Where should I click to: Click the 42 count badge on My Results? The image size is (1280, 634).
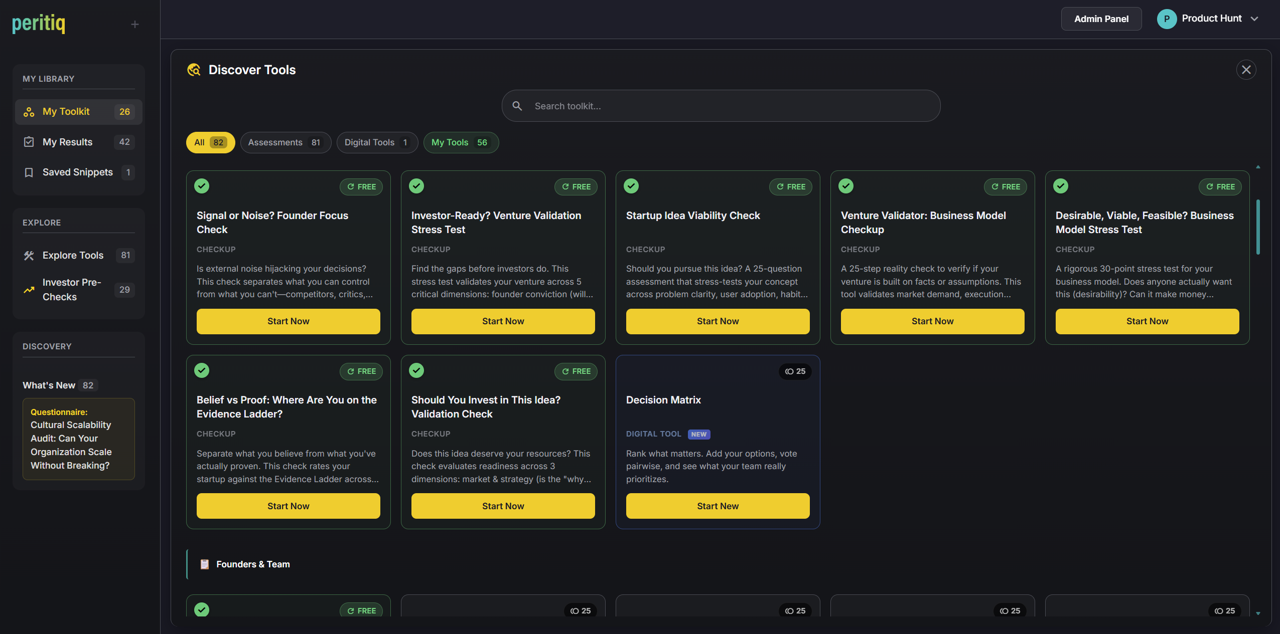coord(125,142)
